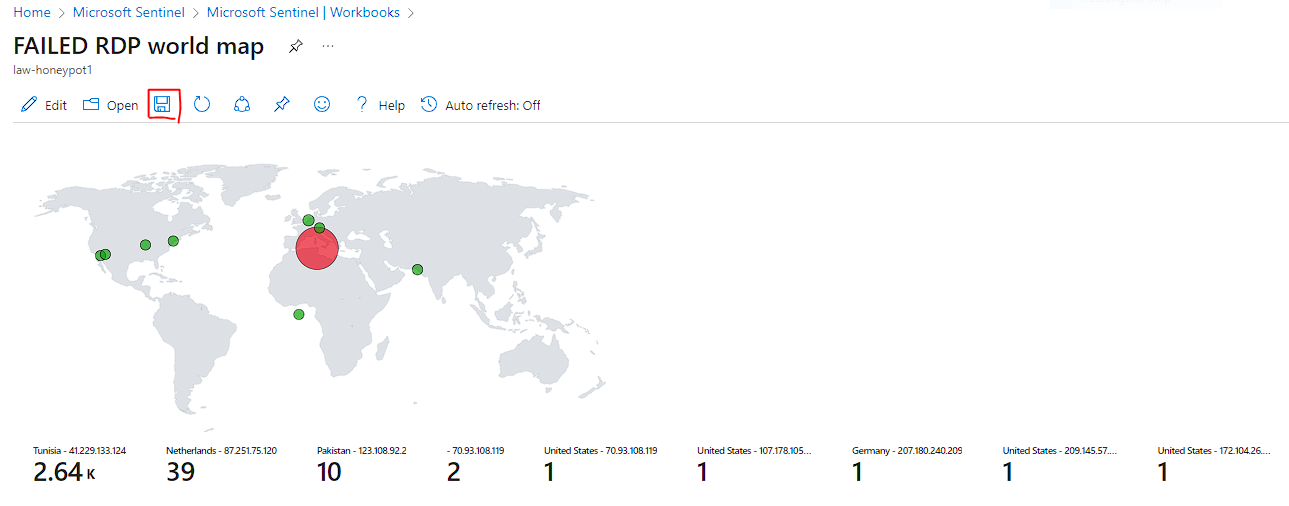Viewport: 1289px width, 506px height.
Task: Select the Pakistan - 123.108.92.2 tile
Action: tap(362, 466)
